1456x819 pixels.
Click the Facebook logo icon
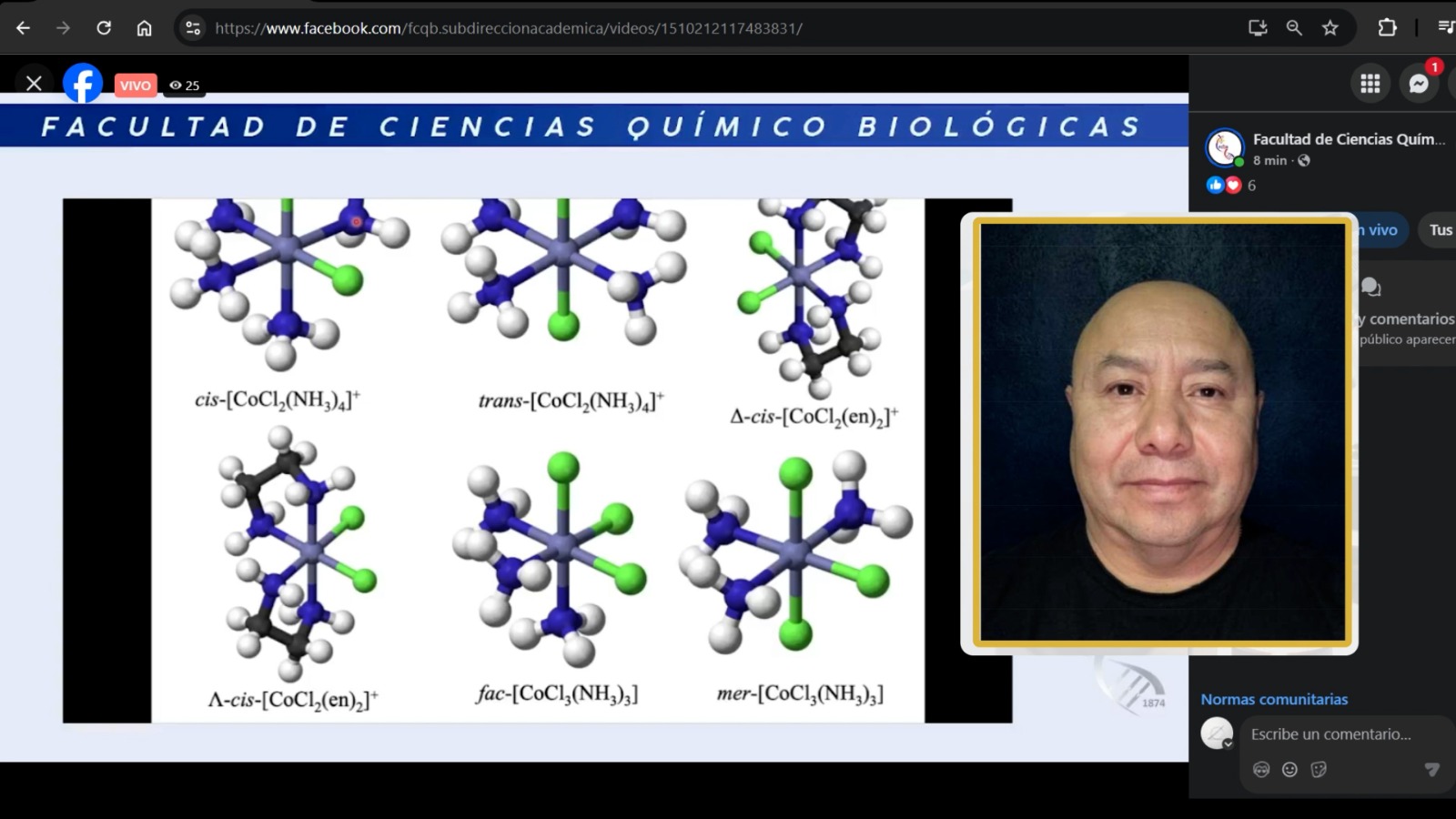point(82,84)
